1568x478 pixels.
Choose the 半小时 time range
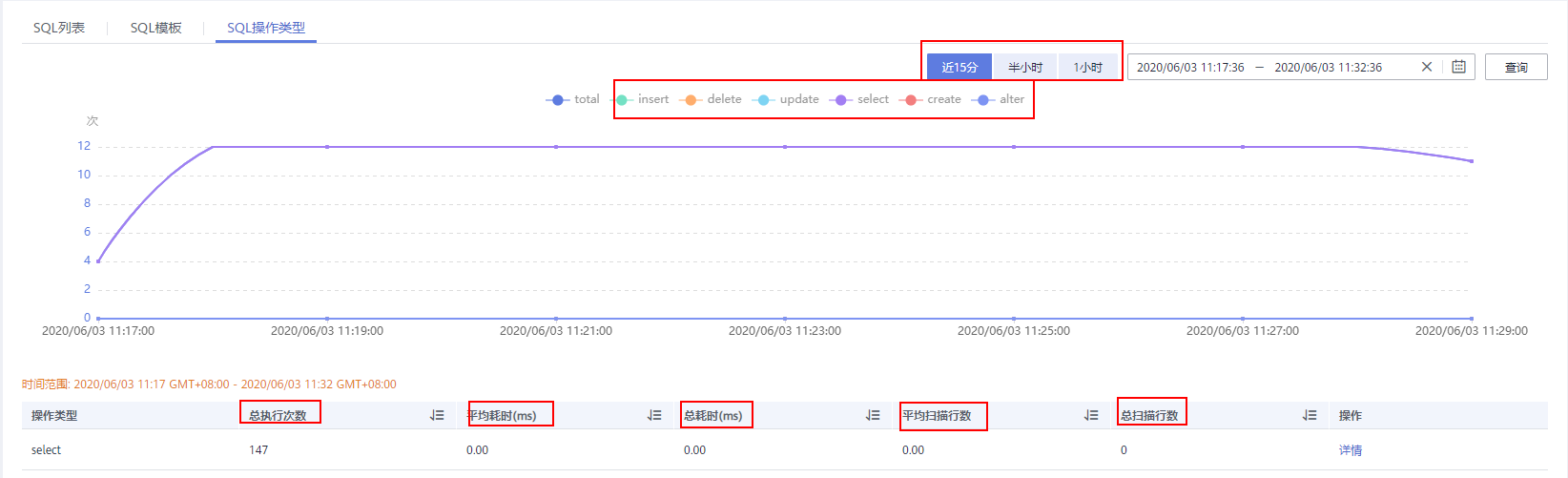click(x=1025, y=67)
